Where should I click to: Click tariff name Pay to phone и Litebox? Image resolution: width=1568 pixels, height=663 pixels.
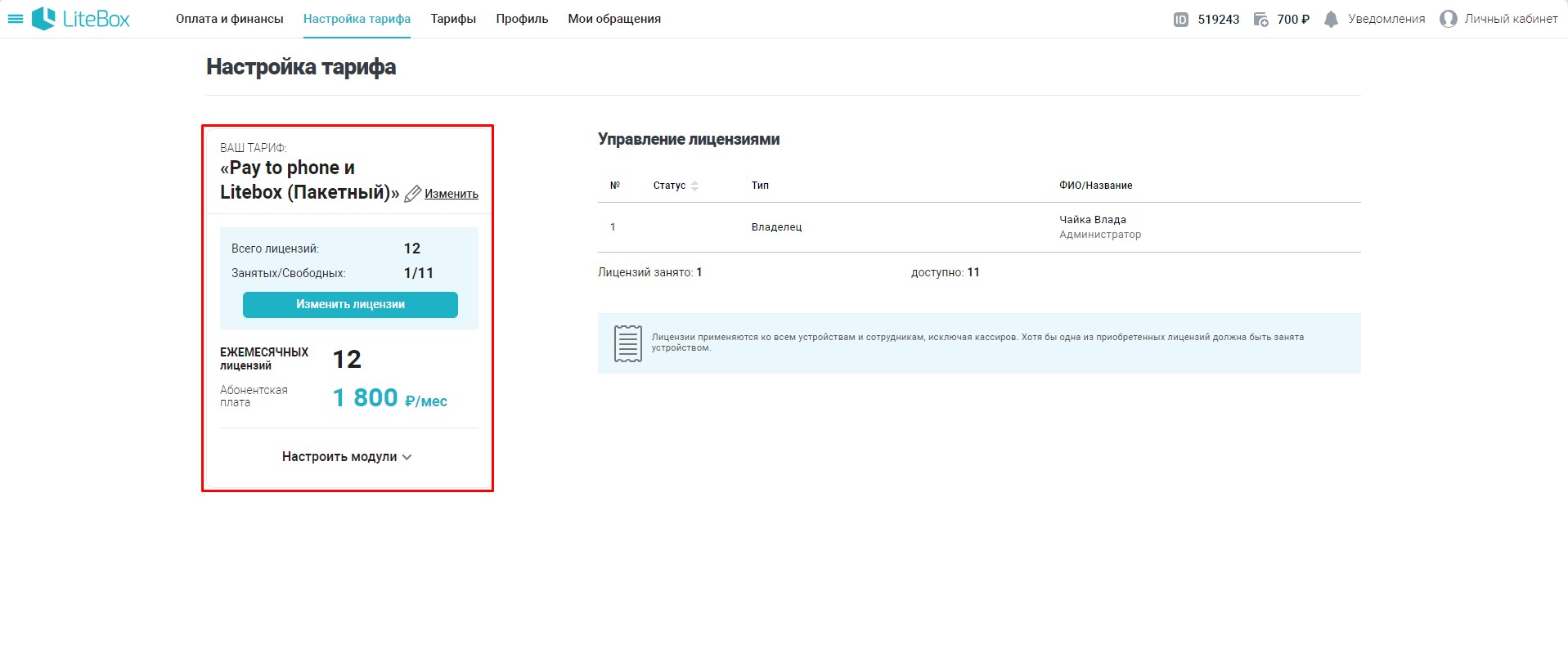tap(309, 180)
